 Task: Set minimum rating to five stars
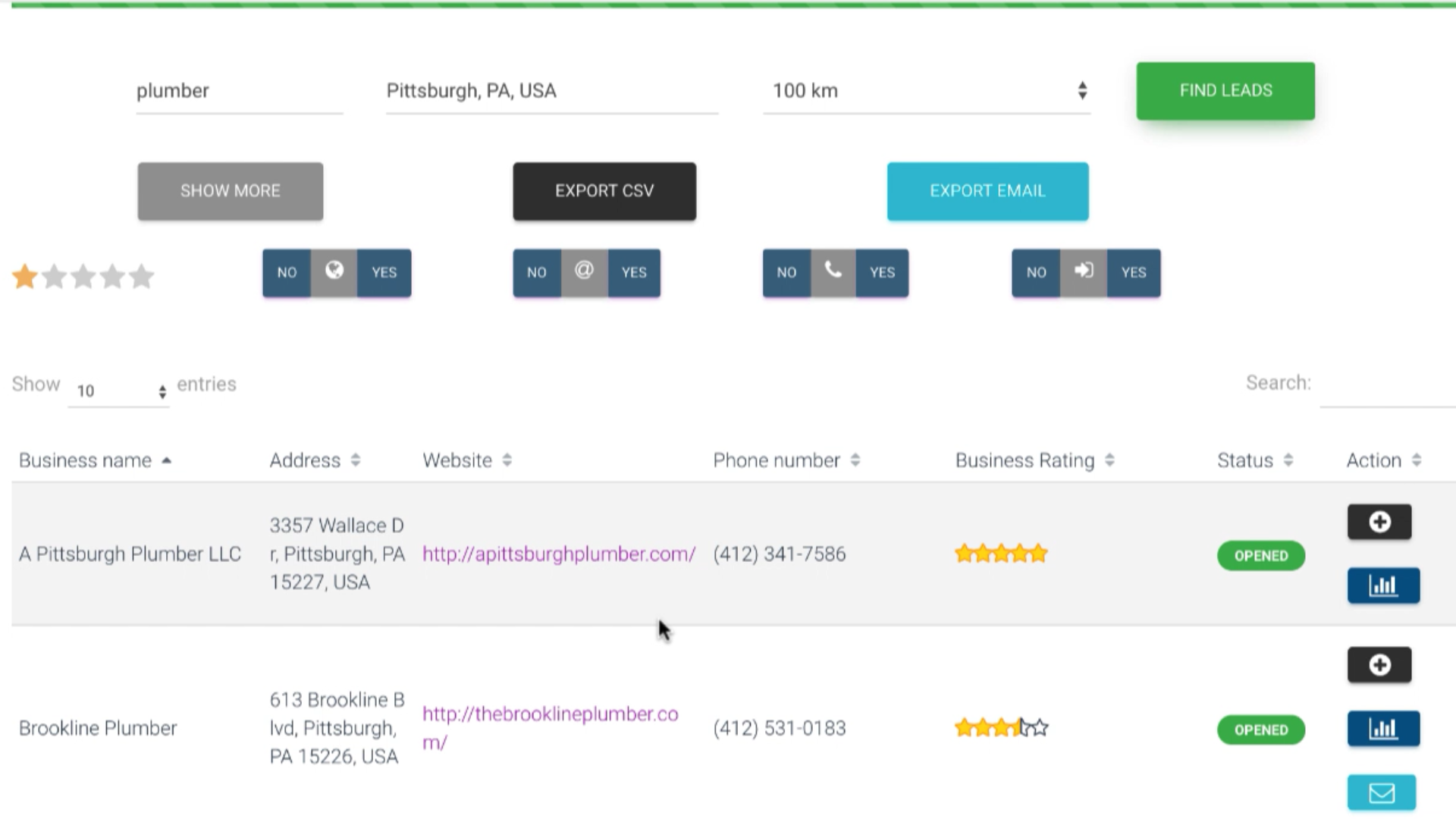[141, 277]
